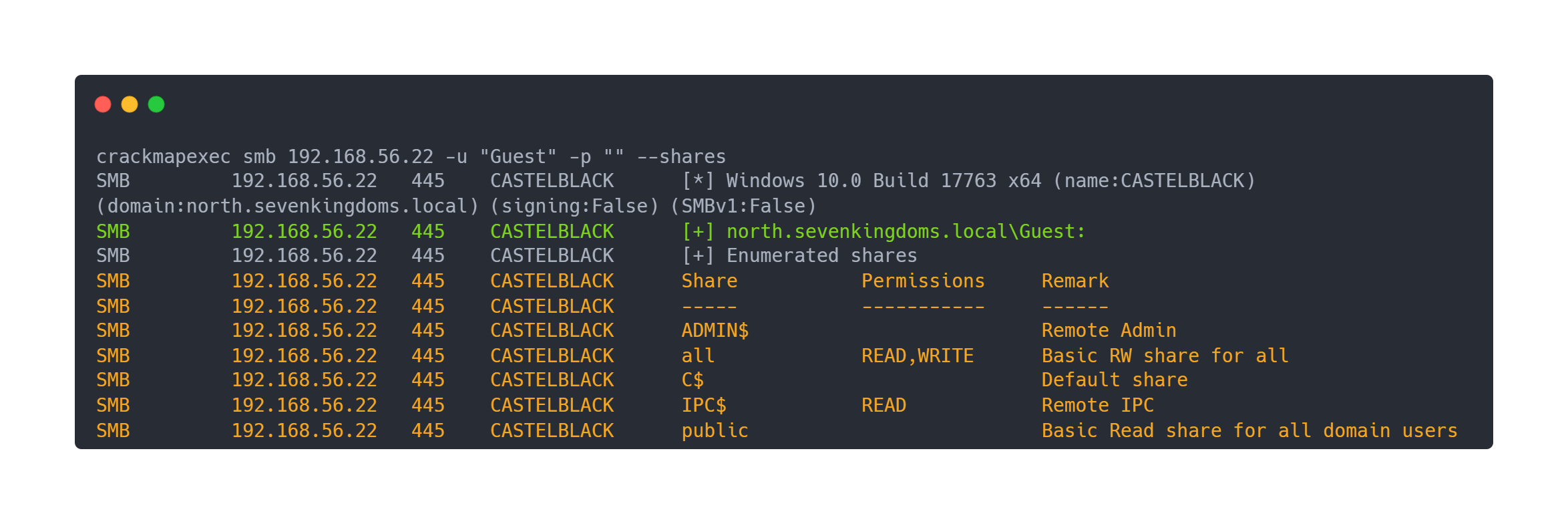The width and height of the screenshot is (1568, 524).
Task: Click the green maximize window button
Action: pyautogui.click(x=156, y=104)
